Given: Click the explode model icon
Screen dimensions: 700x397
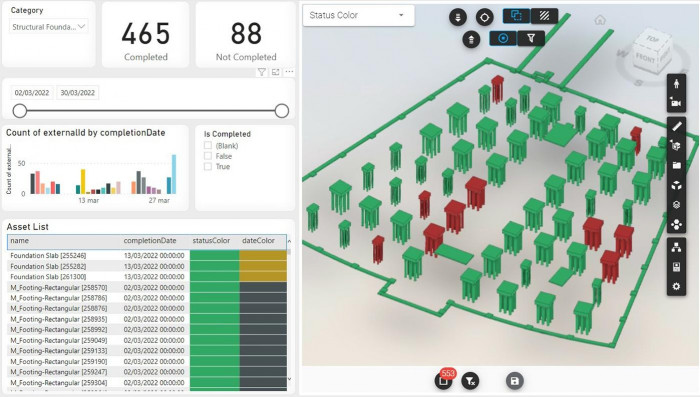Looking at the screenshot, I should pos(676,185).
